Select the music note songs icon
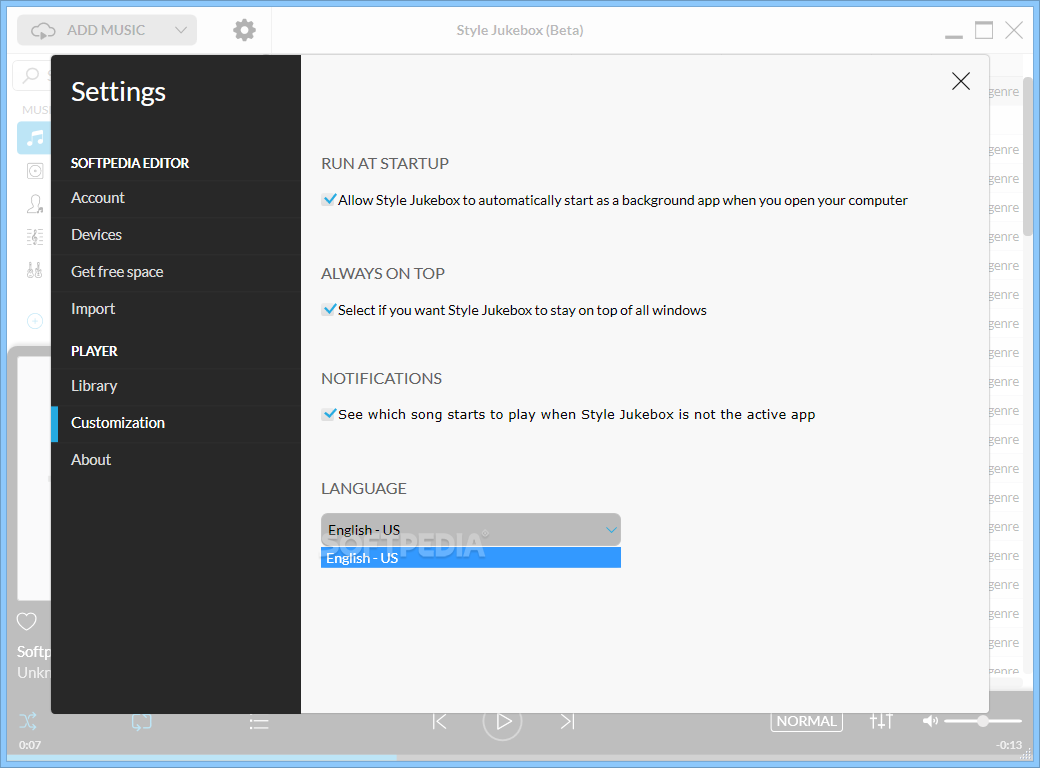The width and height of the screenshot is (1040, 768). pyautogui.click(x=34, y=138)
